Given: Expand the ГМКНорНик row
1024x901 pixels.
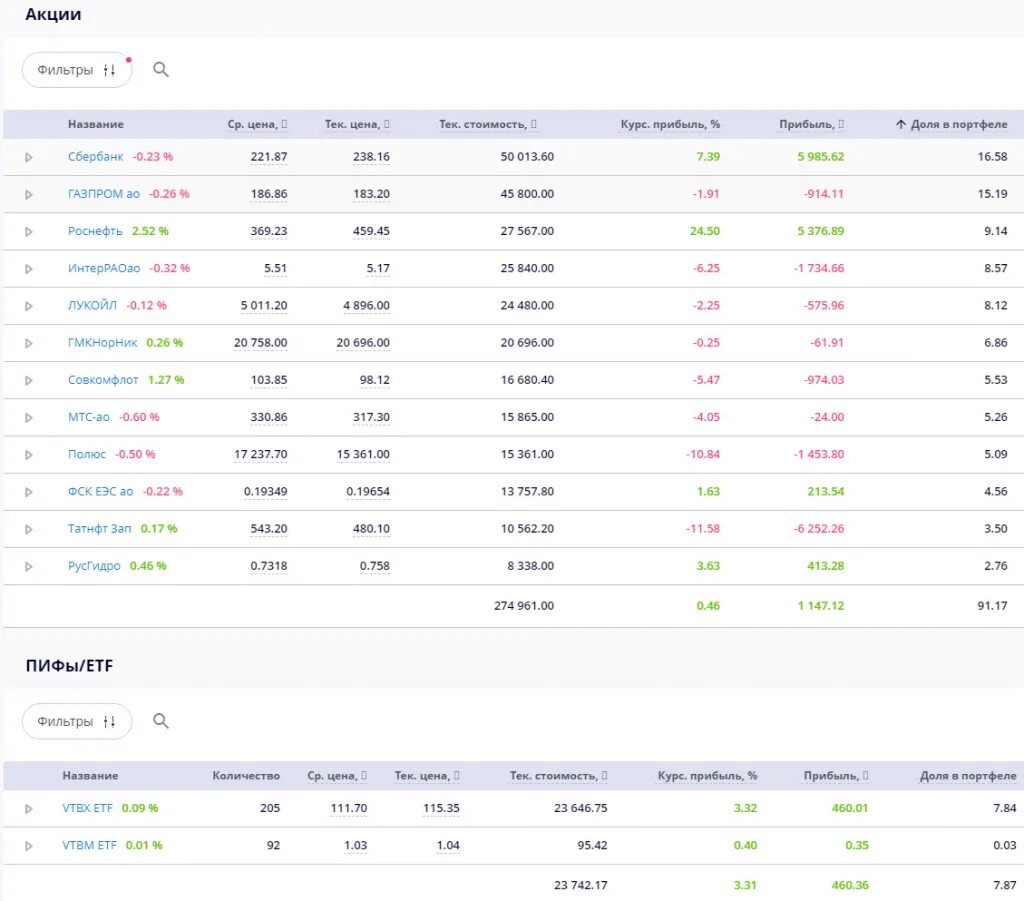Looking at the screenshot, I should (x=29, y=343).
